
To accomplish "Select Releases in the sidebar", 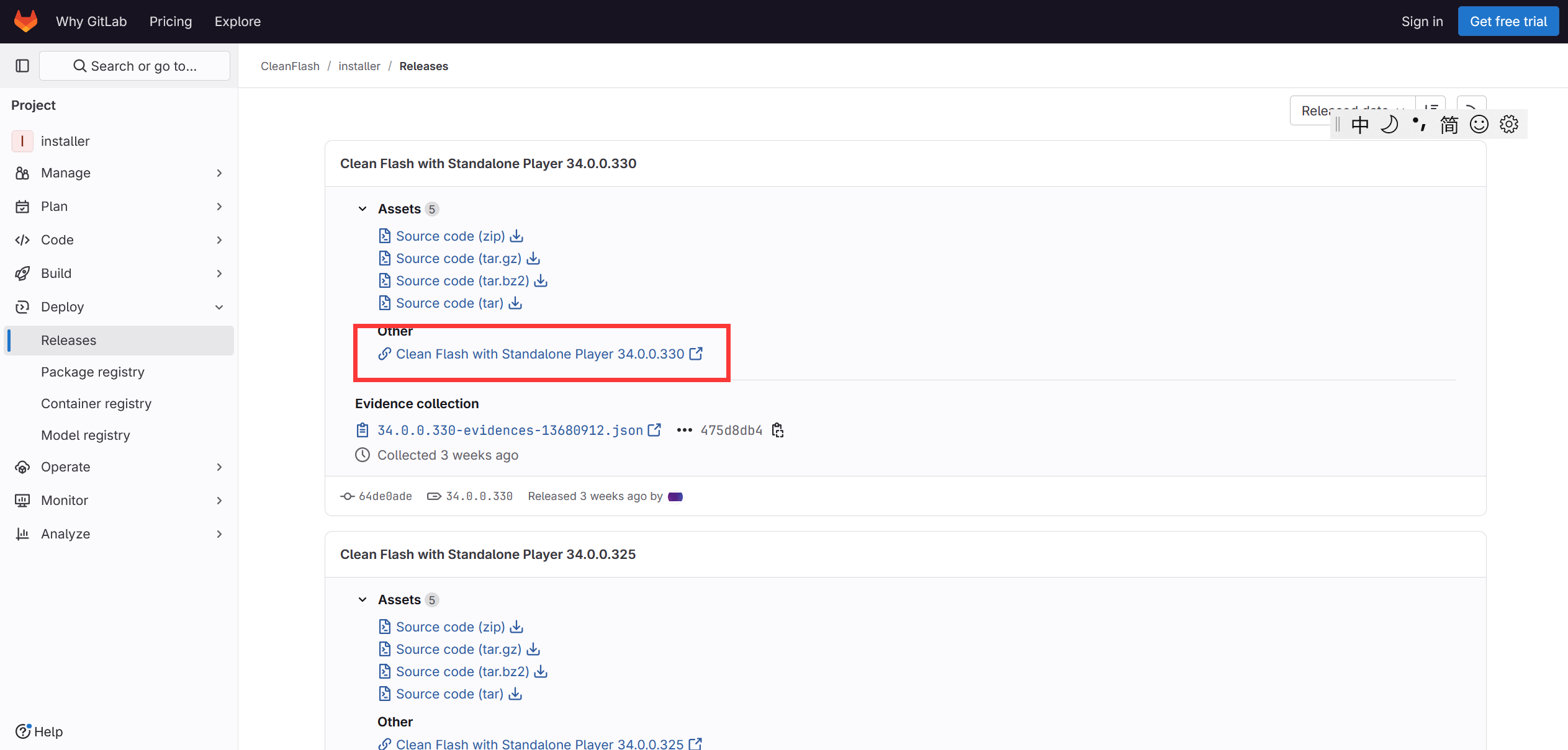I will click(x=119, y=341).
